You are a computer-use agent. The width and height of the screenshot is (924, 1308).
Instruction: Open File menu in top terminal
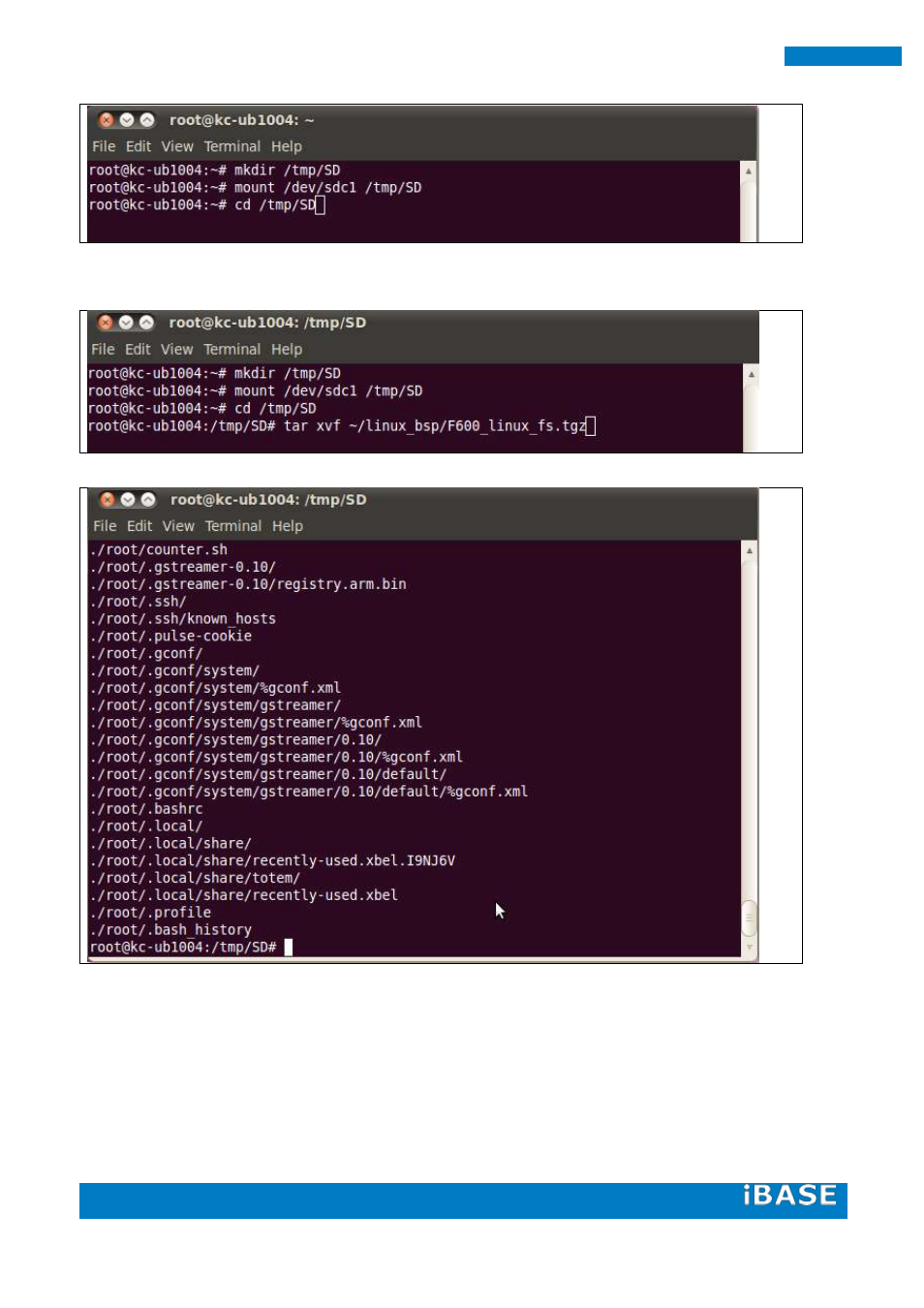104,146
